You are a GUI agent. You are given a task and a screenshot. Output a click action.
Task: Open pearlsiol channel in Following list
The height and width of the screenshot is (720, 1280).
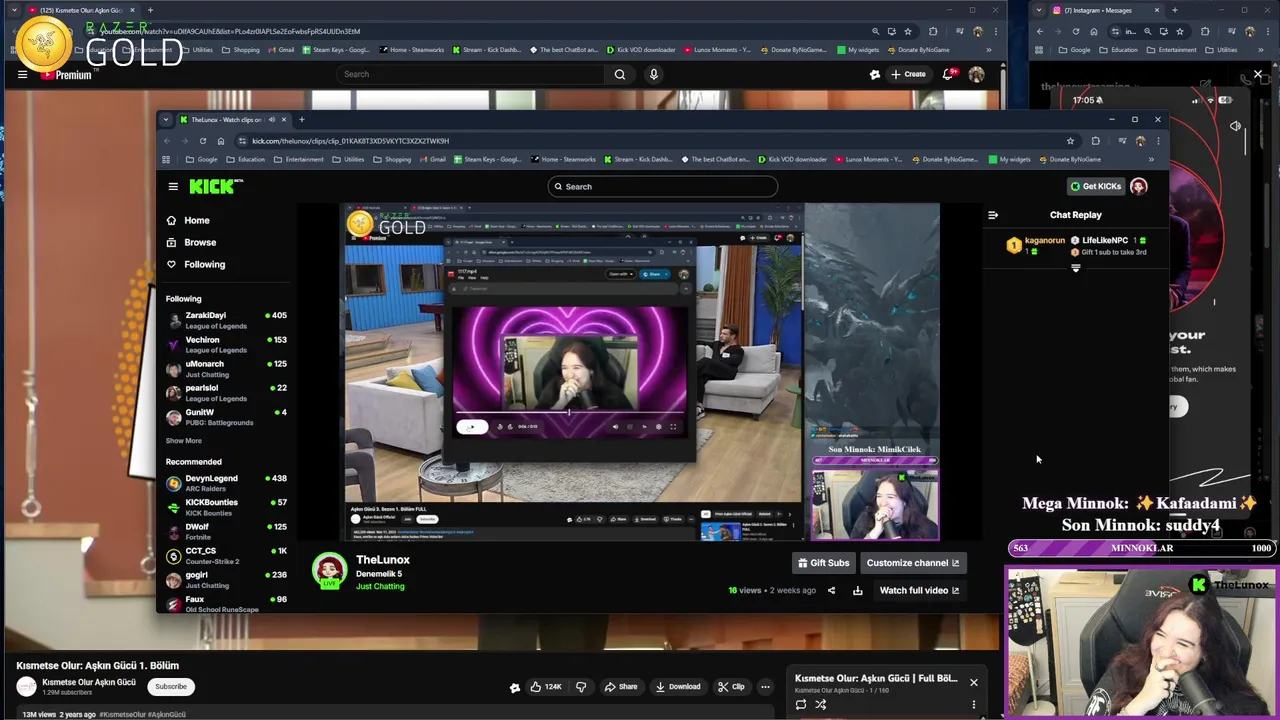point(227,393)
